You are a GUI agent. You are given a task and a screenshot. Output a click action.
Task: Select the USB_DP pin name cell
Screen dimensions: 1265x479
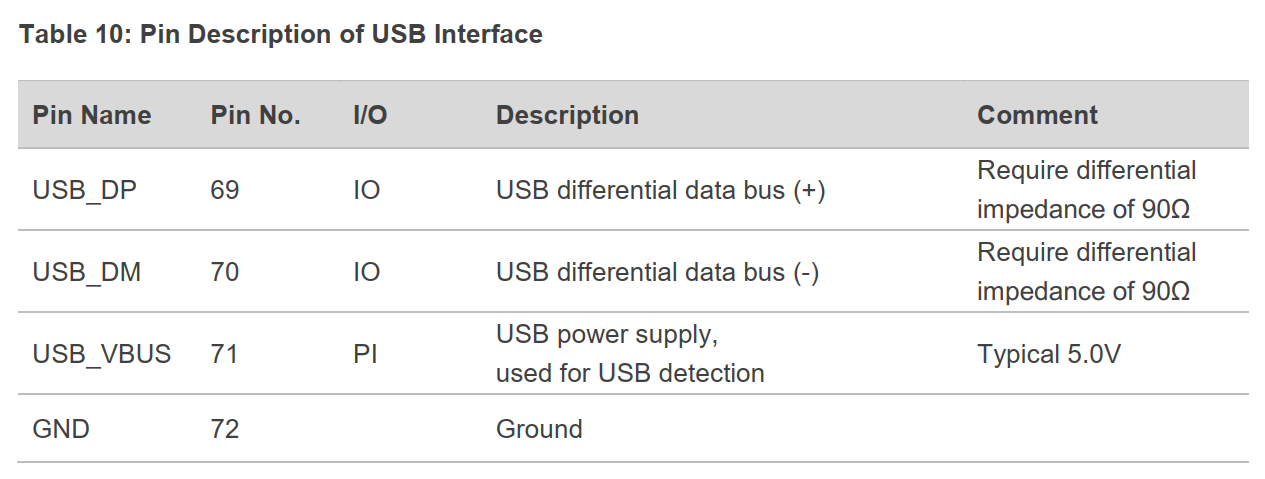coord(84,190)
